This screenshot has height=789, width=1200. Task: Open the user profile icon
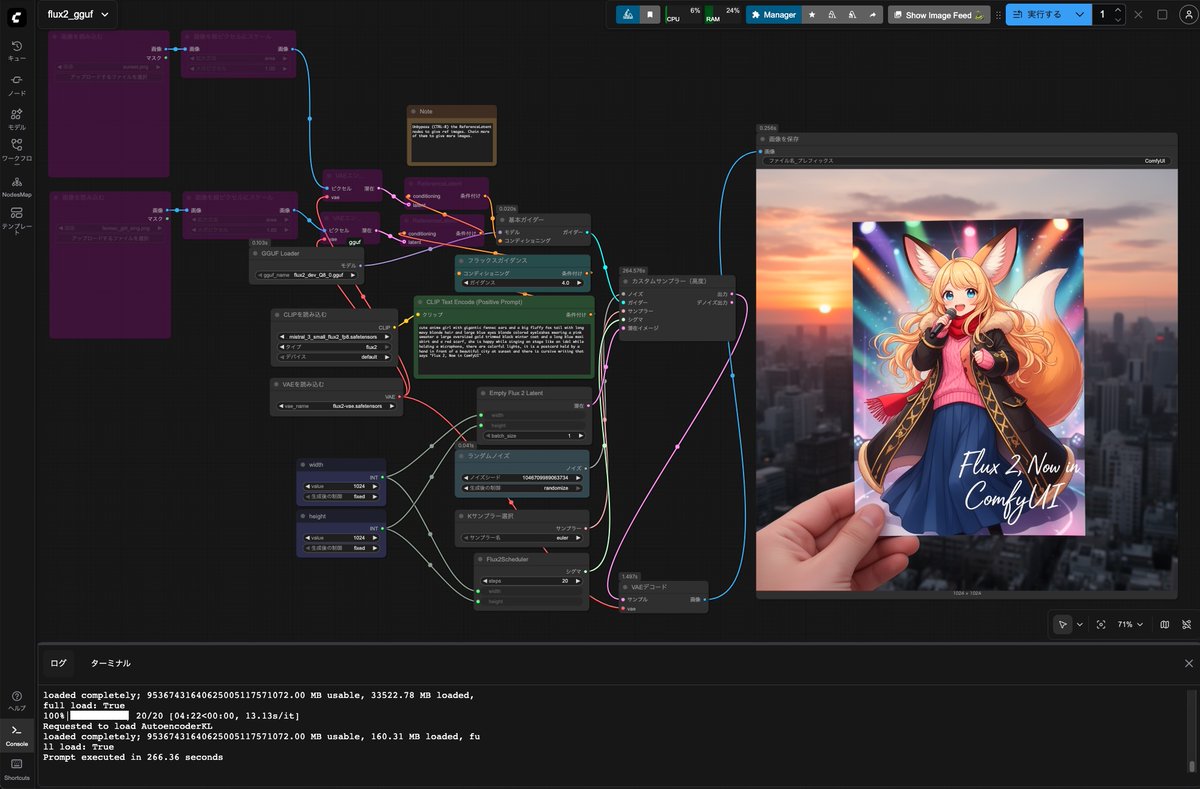pyautogui.click(x=1186, y=15)
